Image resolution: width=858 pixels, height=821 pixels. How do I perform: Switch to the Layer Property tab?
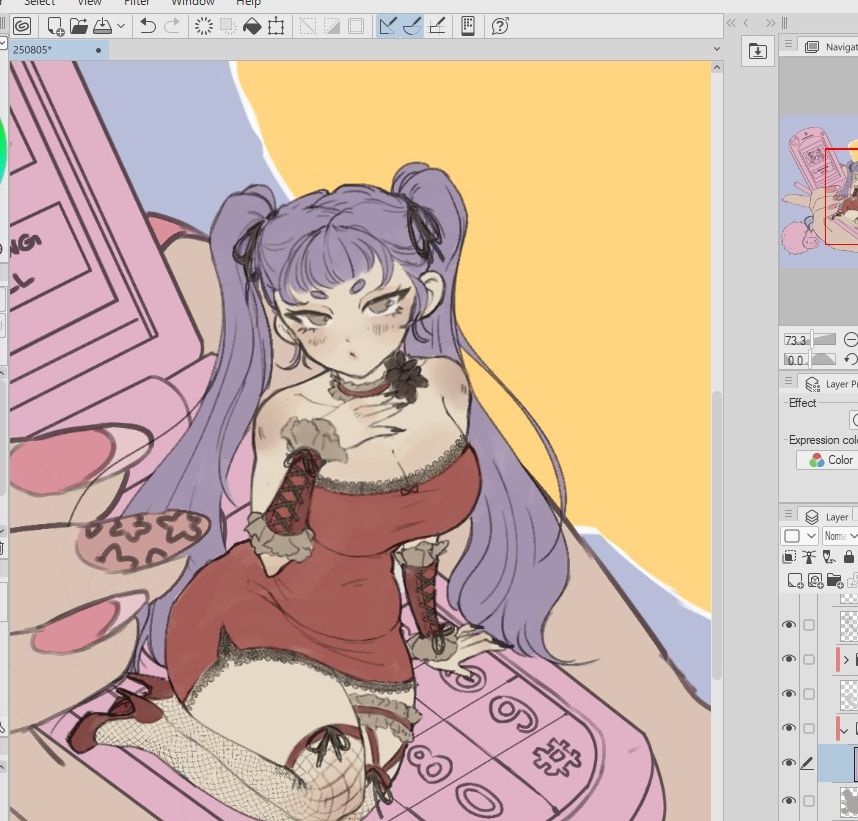tap(828, 384)
